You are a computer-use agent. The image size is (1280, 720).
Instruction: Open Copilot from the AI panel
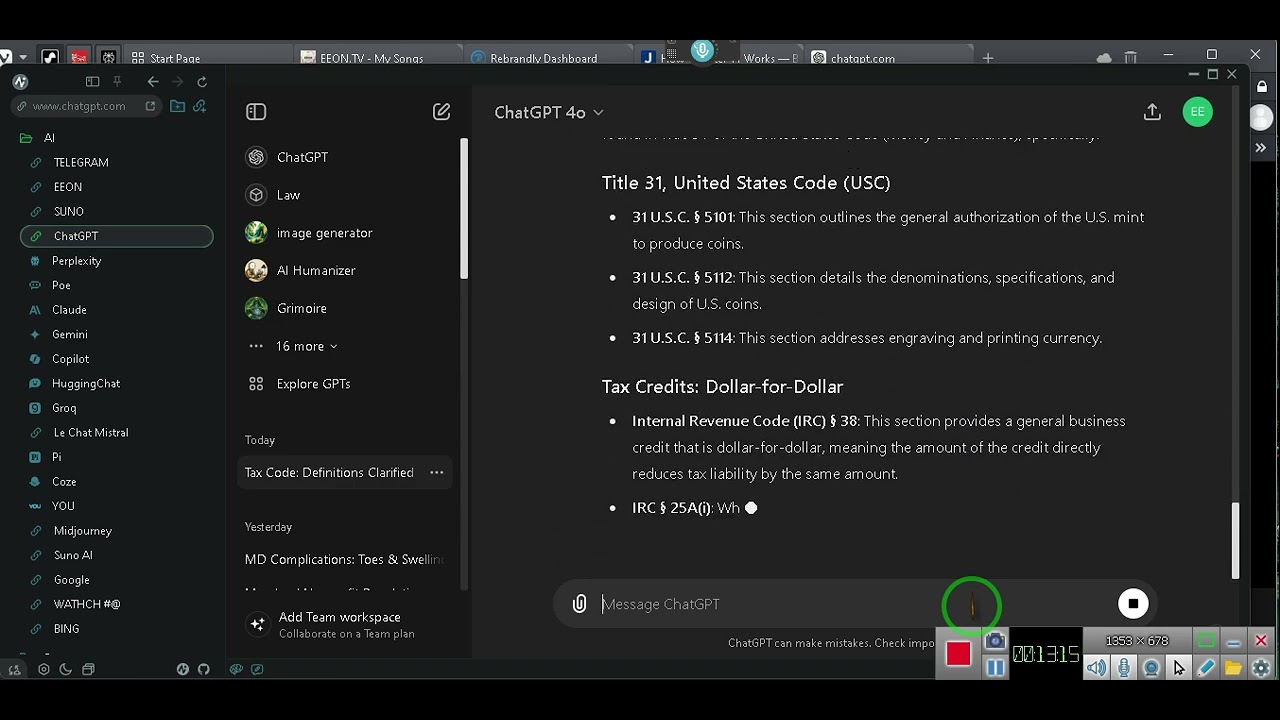click(x=71, y=359)
